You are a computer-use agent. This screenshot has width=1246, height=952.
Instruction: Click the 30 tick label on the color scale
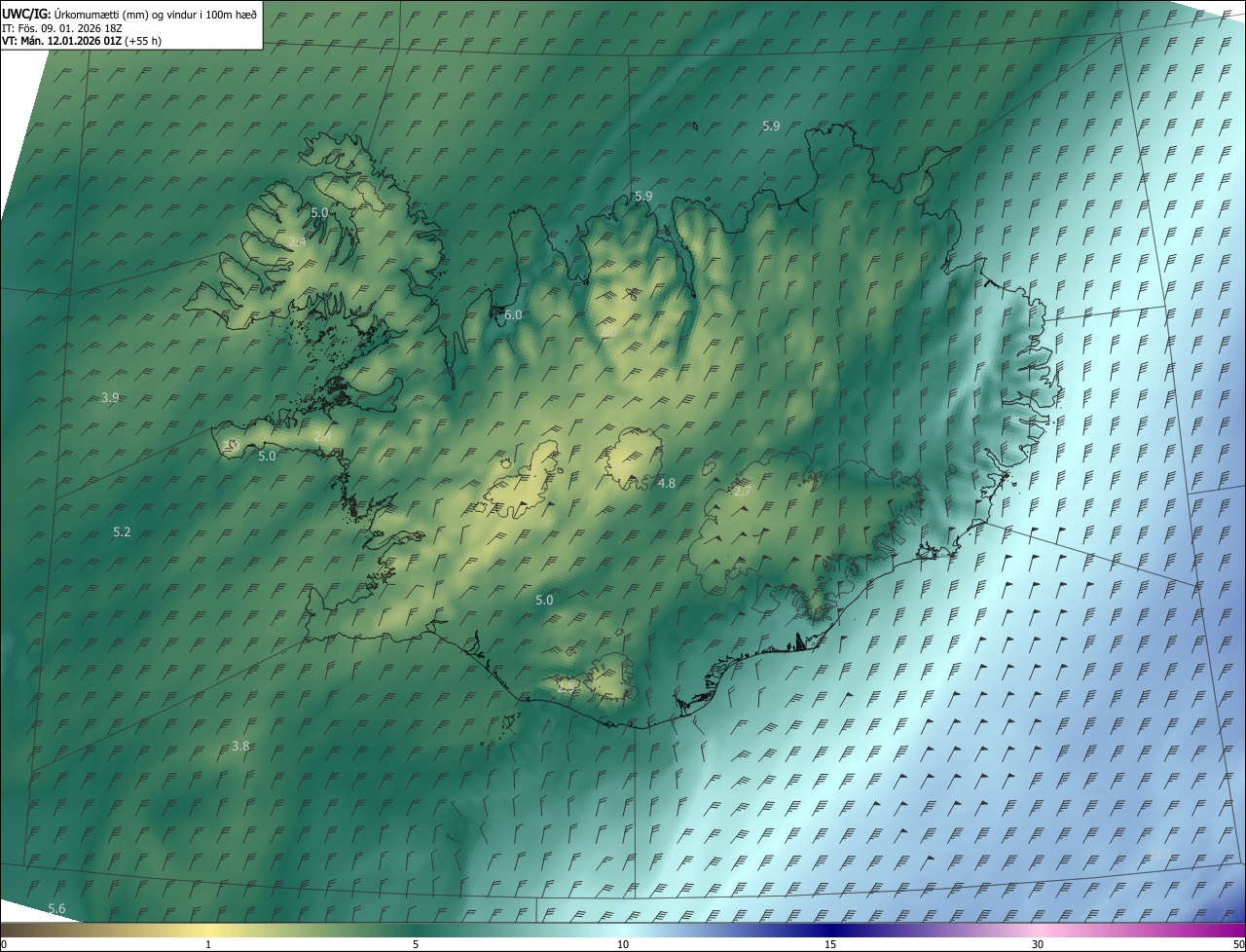[x=1038, y=944]
